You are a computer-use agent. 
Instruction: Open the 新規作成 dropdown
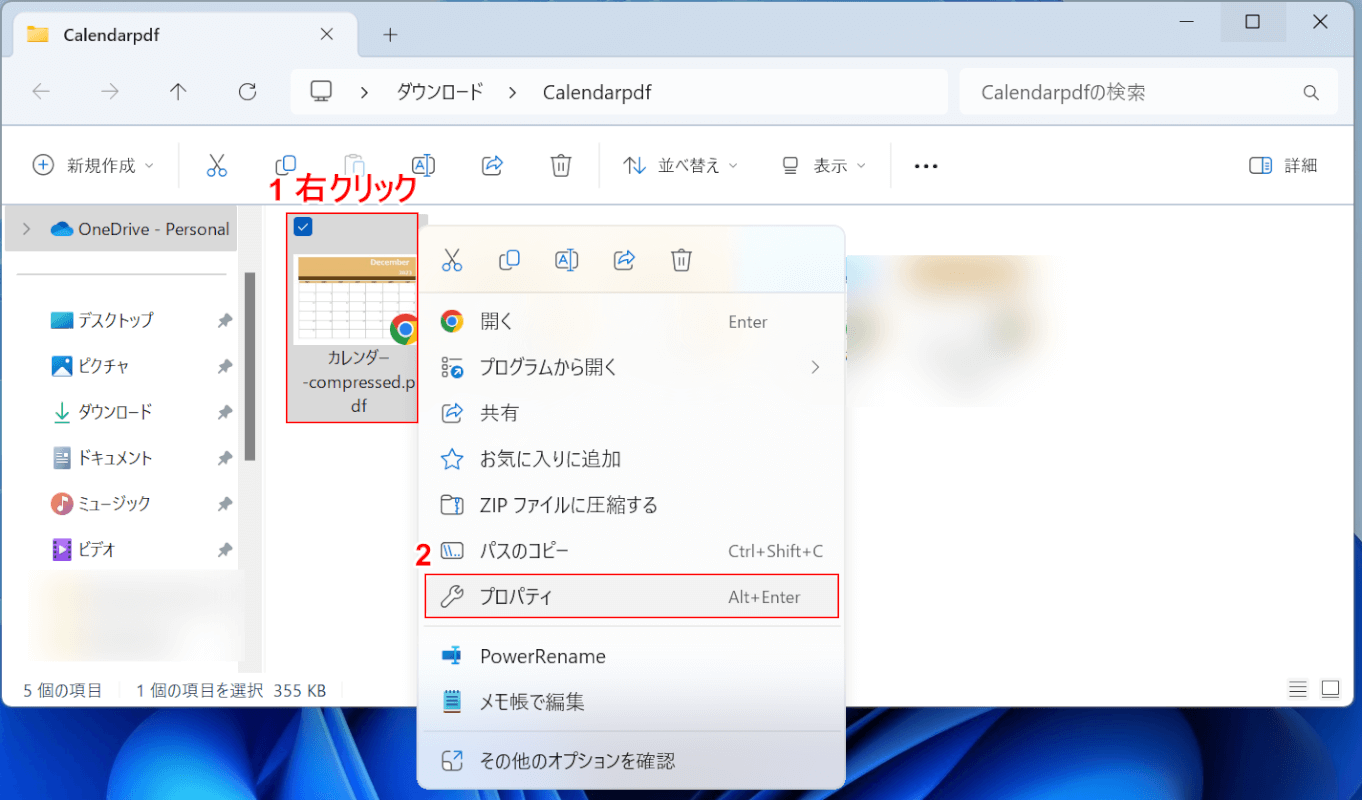[94, 166]
